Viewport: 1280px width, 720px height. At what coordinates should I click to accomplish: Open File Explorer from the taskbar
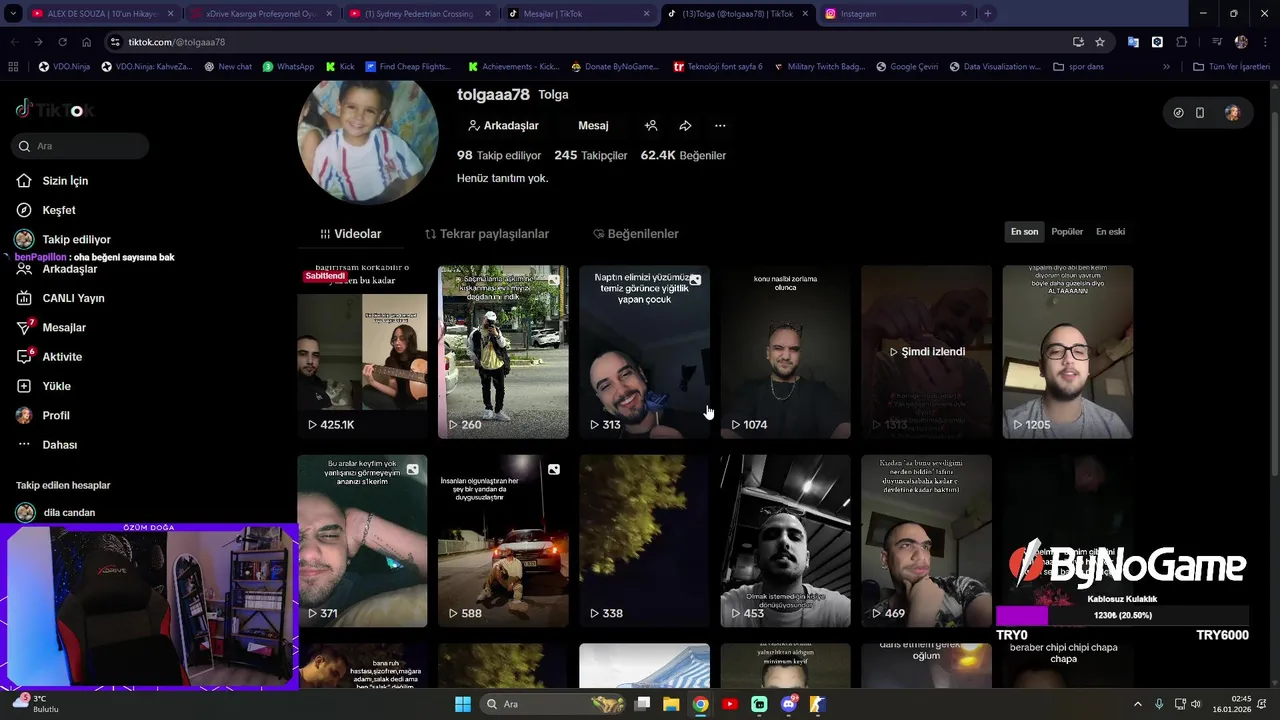point(671,704)
